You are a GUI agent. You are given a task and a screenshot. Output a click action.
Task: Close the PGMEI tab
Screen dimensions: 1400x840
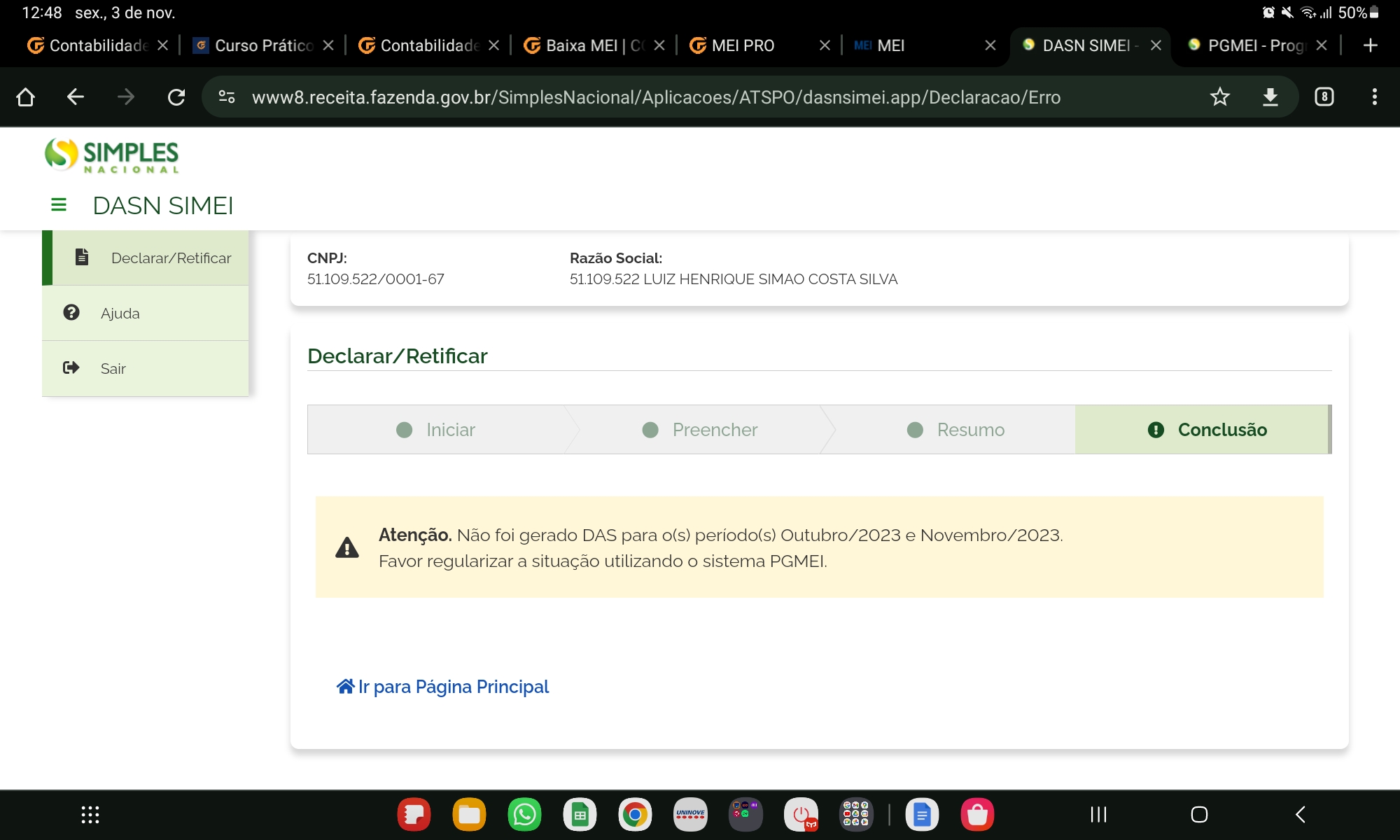(x=1322, y=45)
